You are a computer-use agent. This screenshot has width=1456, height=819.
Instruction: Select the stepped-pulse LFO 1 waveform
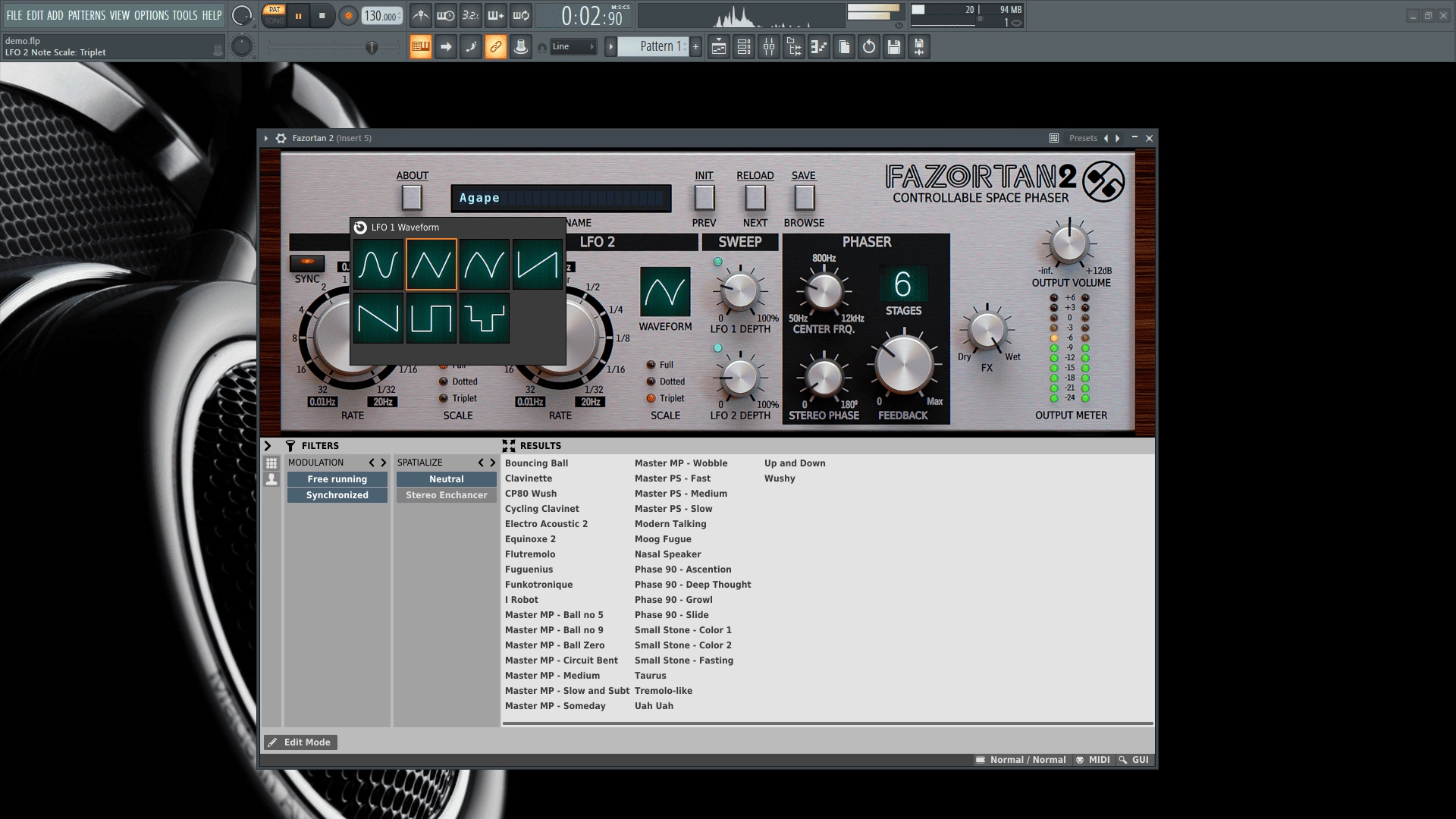(x=485, y=318)
